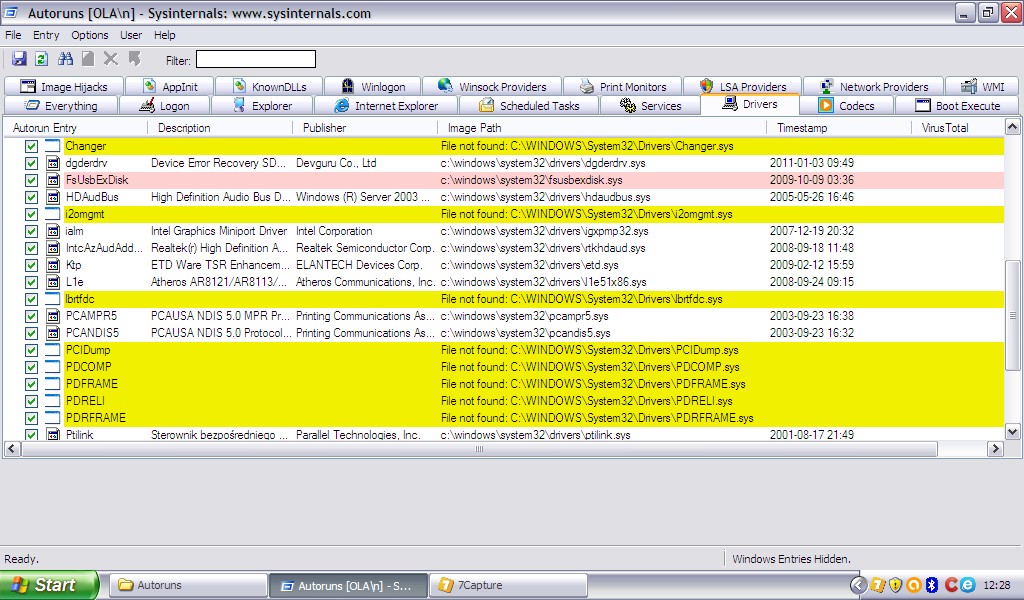Select the Ptilink entry row
Screen dimensions: 1024x600
(504, 434)
